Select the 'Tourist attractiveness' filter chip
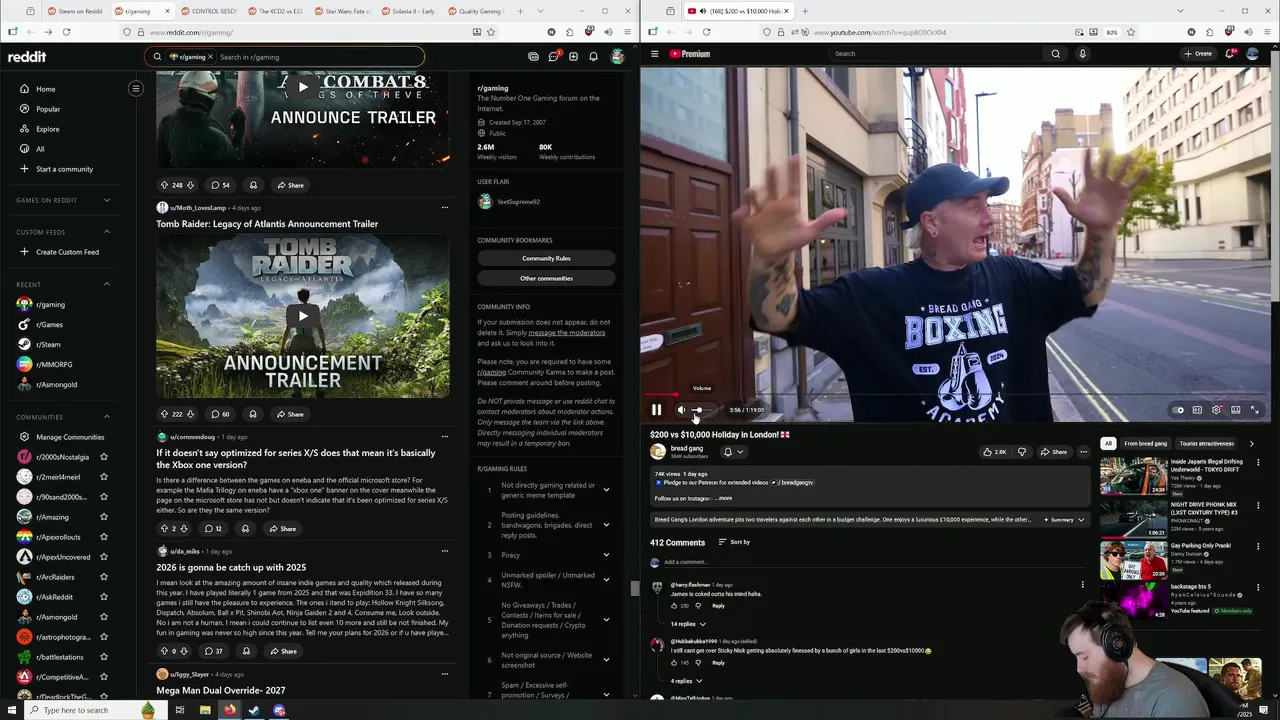The image size is (1280, 720). coord(1206,443)
